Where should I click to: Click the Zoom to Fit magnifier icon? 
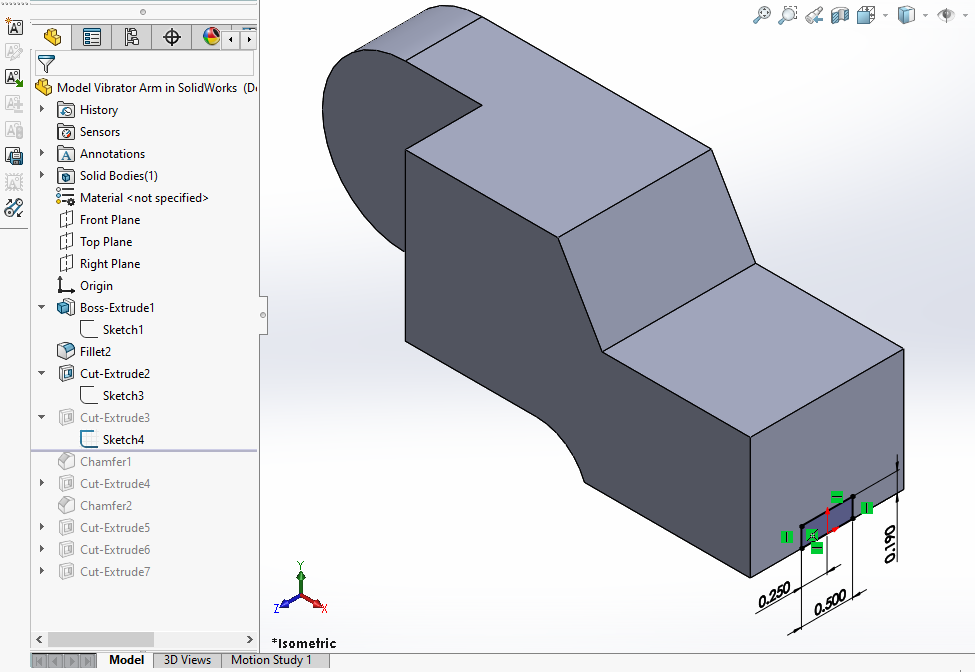point(762,15)
